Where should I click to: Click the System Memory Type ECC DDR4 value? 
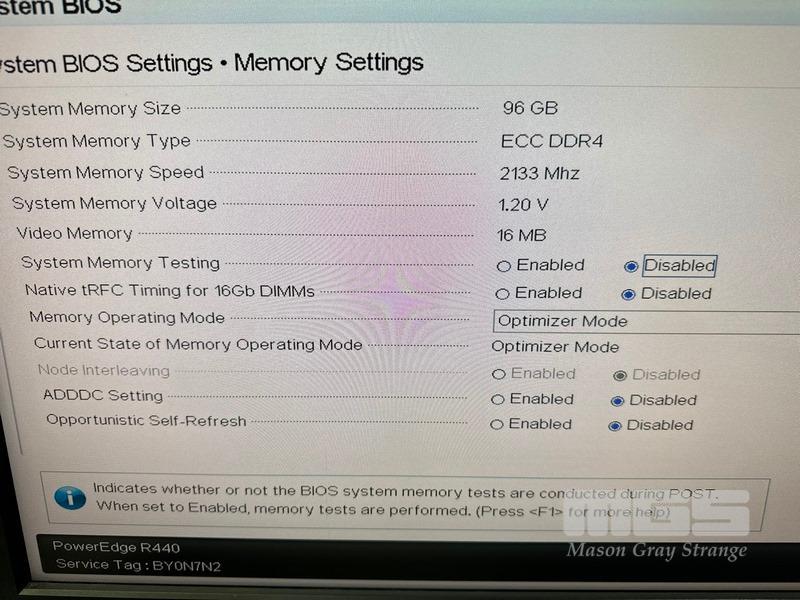pos(552,141)
